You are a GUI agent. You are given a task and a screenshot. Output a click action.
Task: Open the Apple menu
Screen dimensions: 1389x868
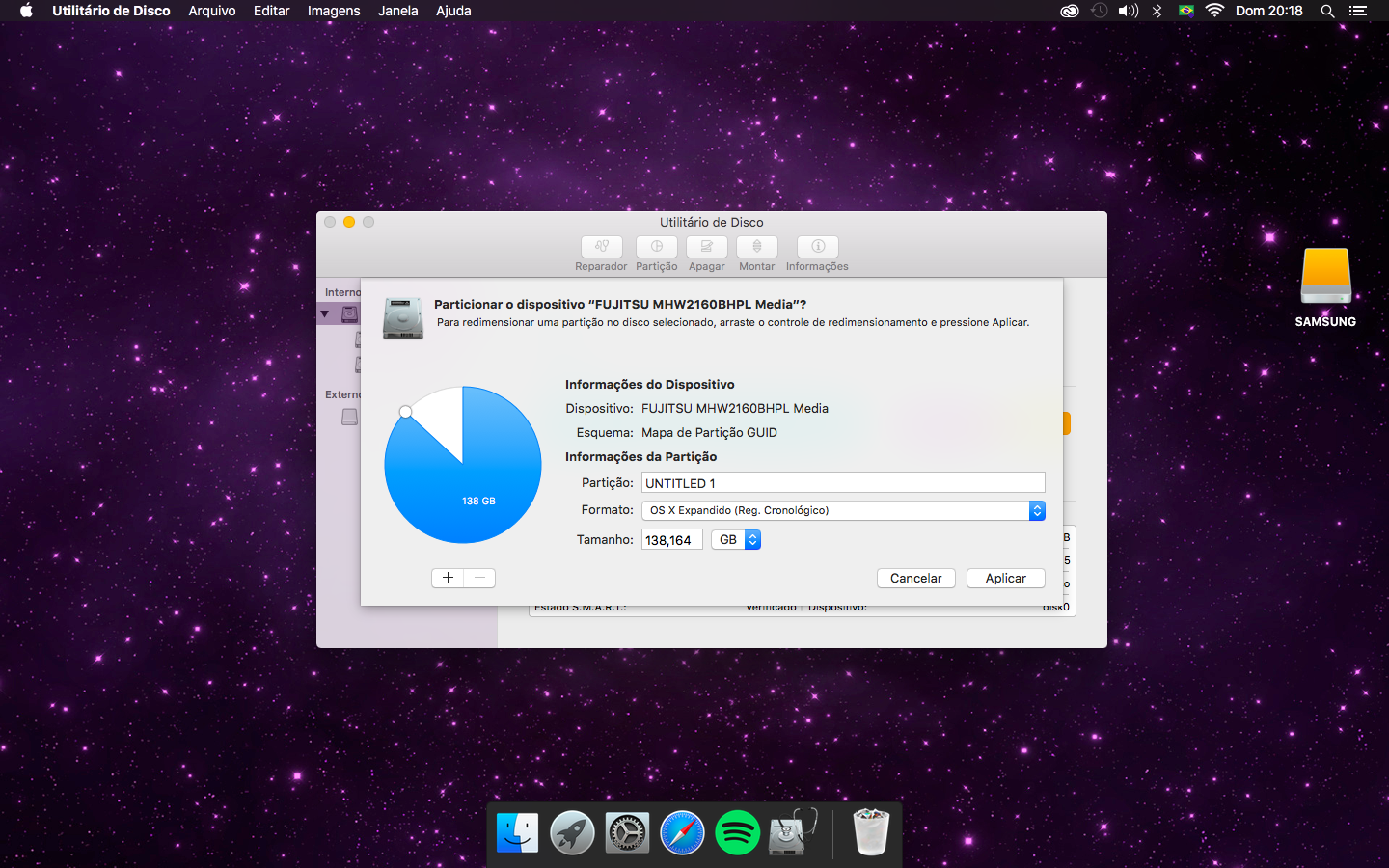coord(26,11)
